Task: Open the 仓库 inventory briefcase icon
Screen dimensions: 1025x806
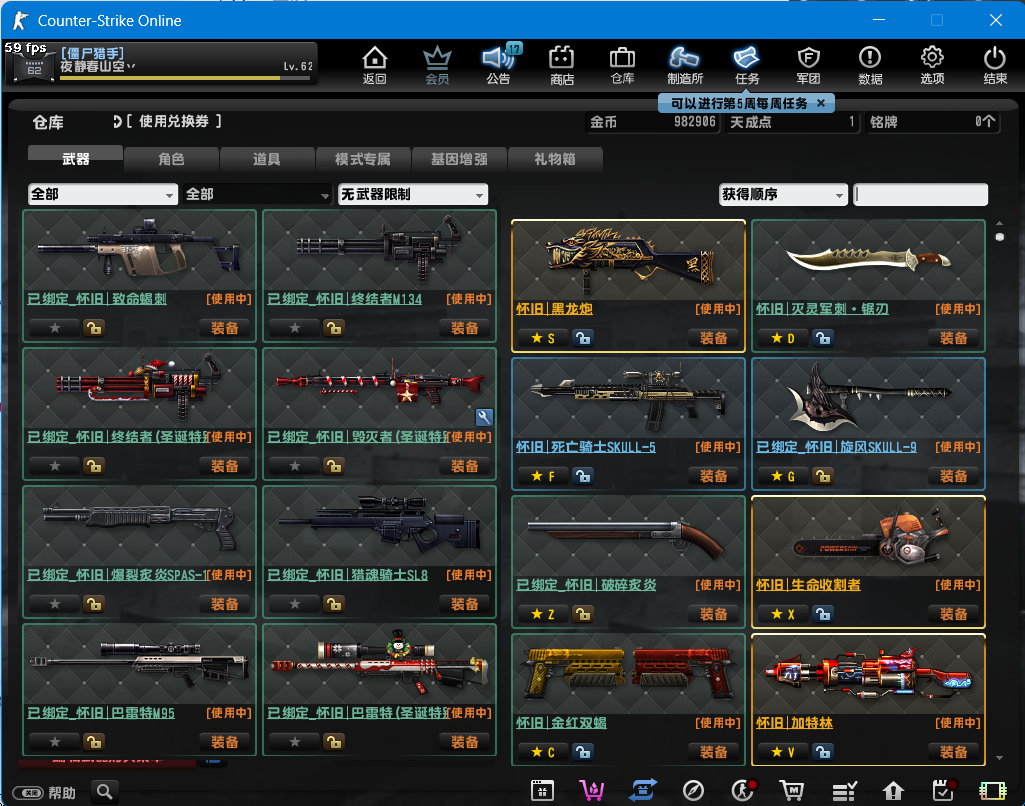Action: point(622,65)
